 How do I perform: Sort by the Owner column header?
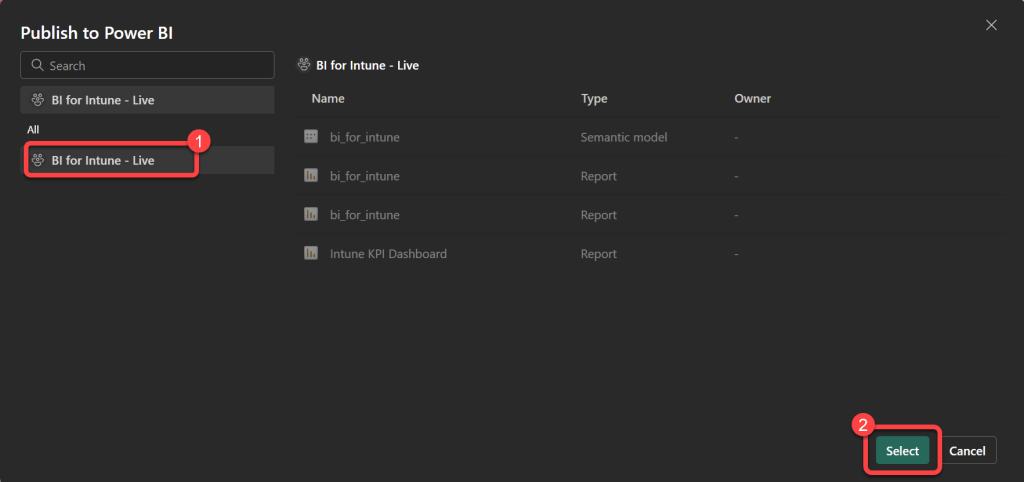tap(752, 99)
